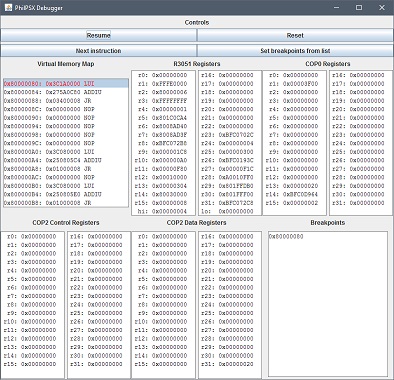Click R3051 register r24 value 0x00000004
Screen dimensions: 394x380
236,143
